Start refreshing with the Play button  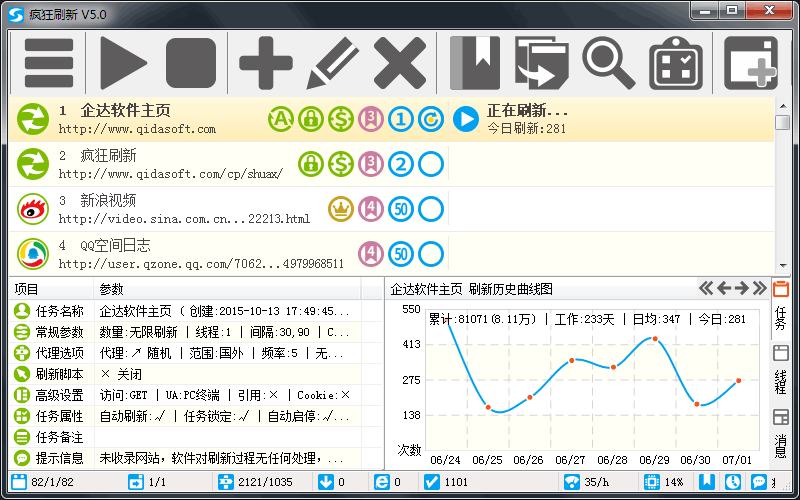click(x=123, y=63)
